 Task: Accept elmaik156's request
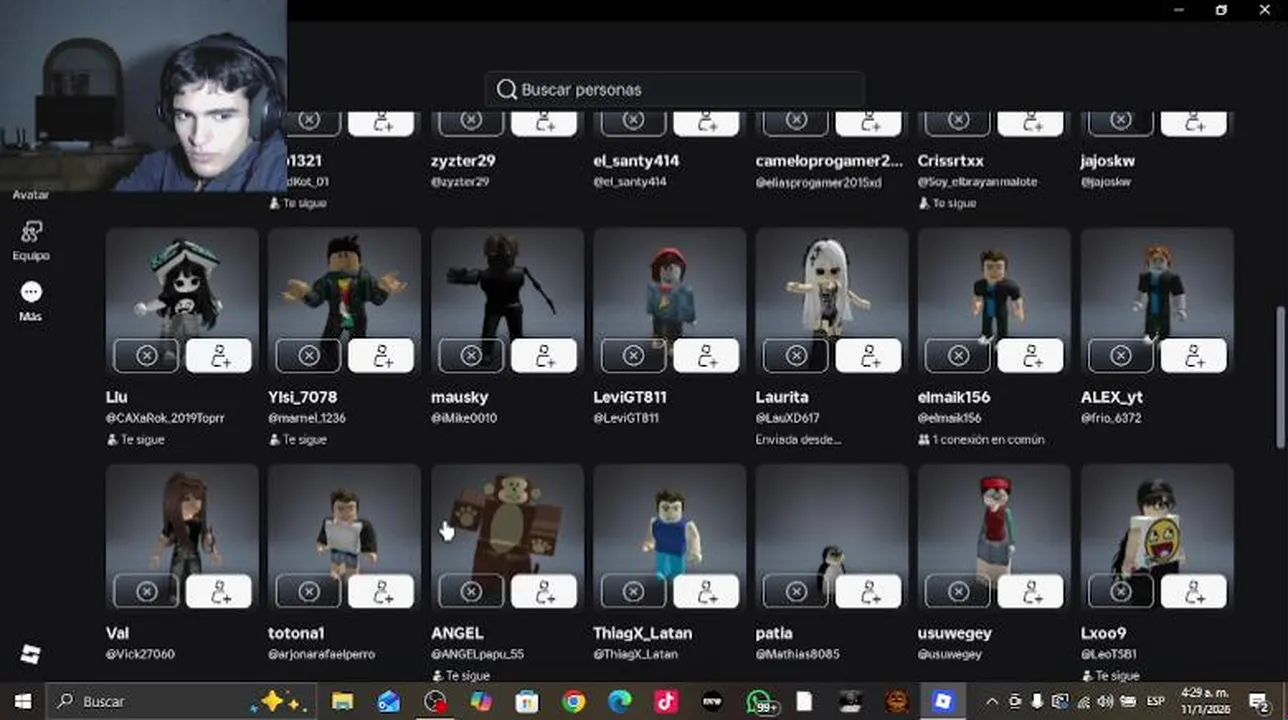1031,355
